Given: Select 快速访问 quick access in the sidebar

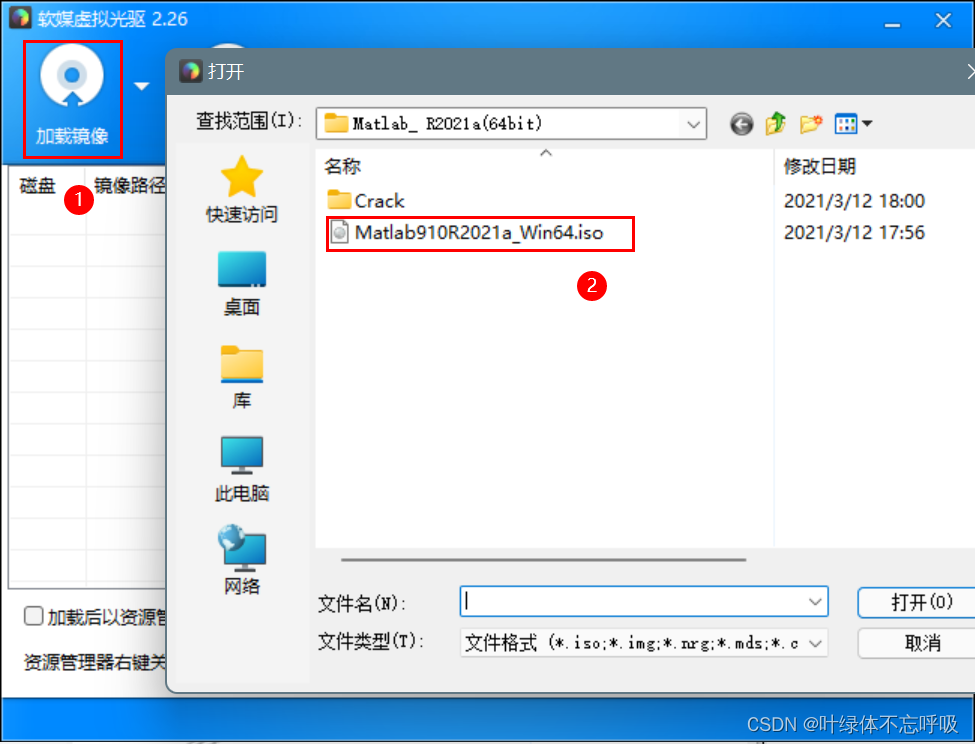Looking at the screenshot, I should coord(241,190).
